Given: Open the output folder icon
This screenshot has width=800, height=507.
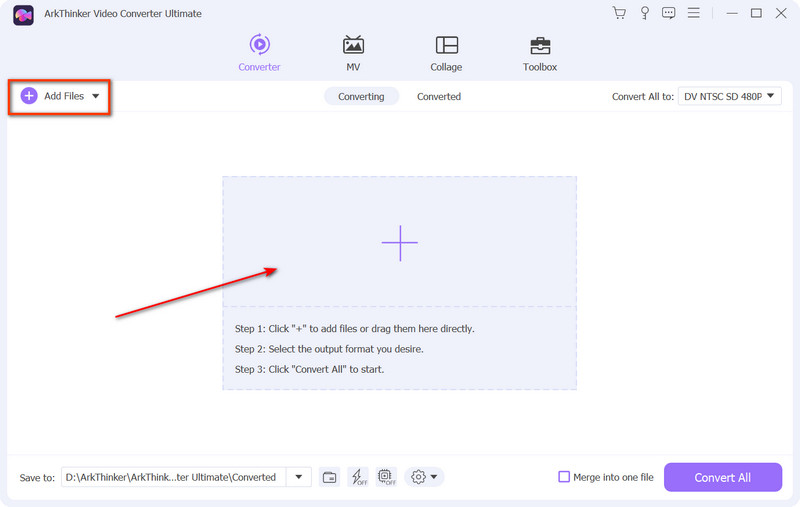Looking at the screenshot, I should pyautogui.click(x=330, y=477).
